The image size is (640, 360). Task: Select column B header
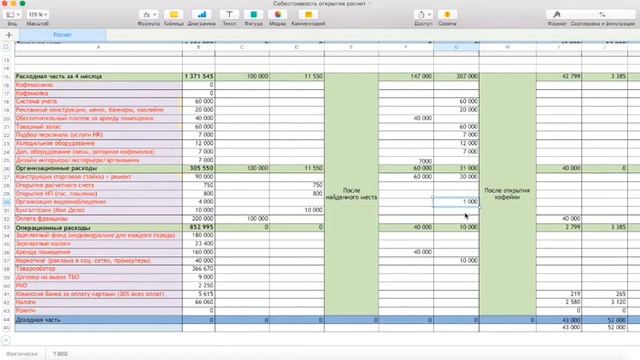point(198,47)
